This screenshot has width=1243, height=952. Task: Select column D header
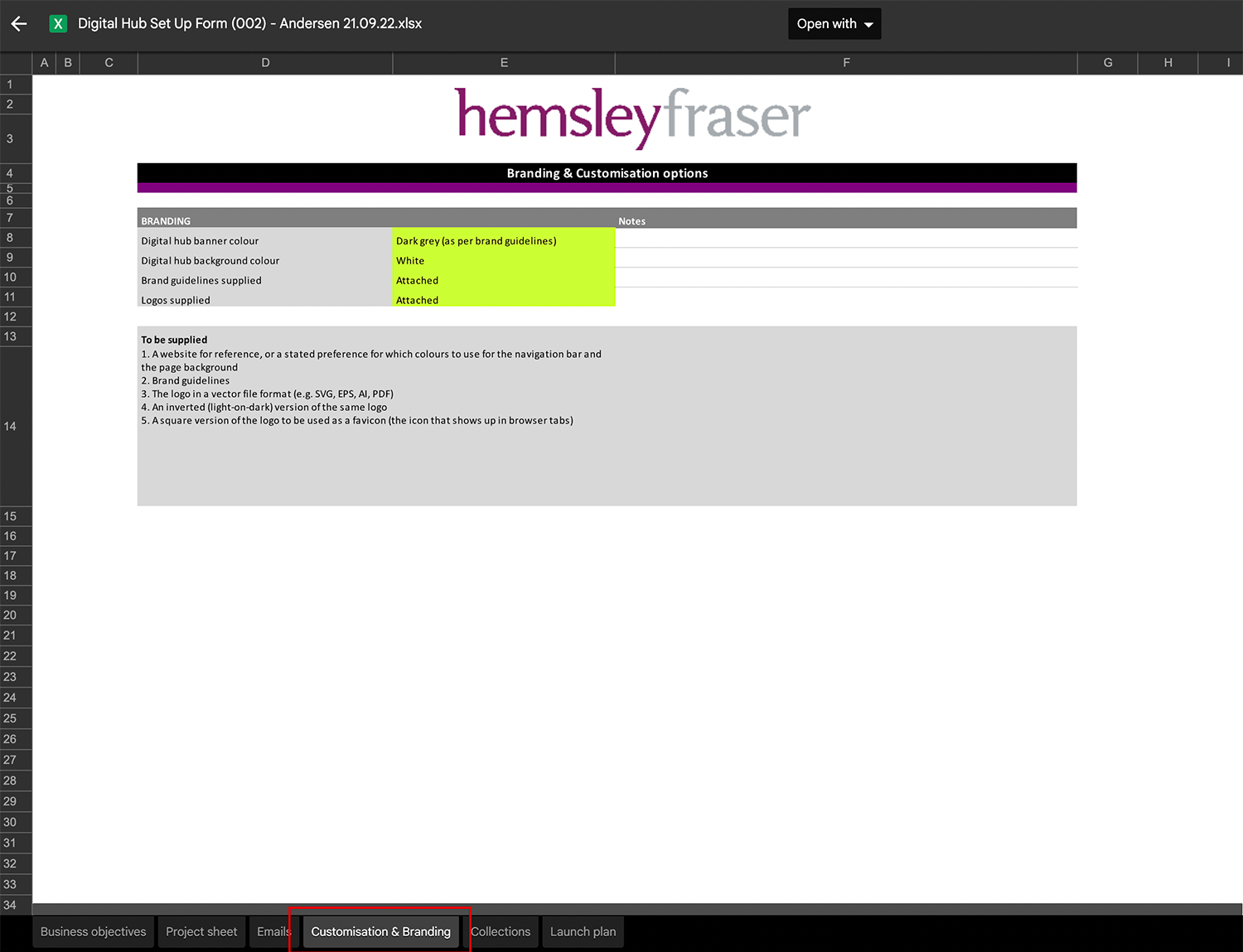coord(265,63)
